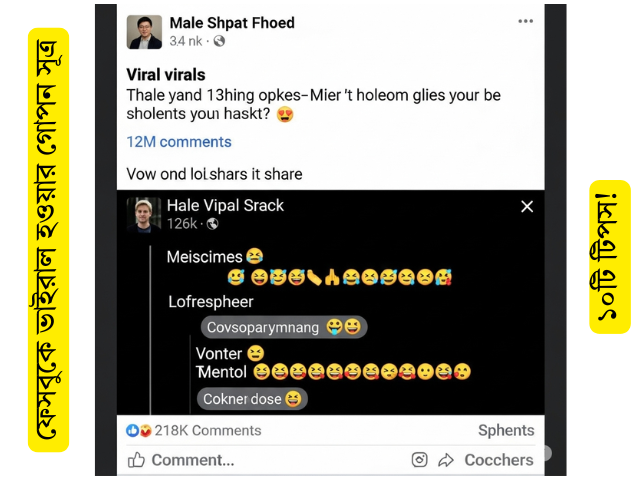Click the globe privacy icon beside 34 nk
Screen dimensions: 640x480
219,41
